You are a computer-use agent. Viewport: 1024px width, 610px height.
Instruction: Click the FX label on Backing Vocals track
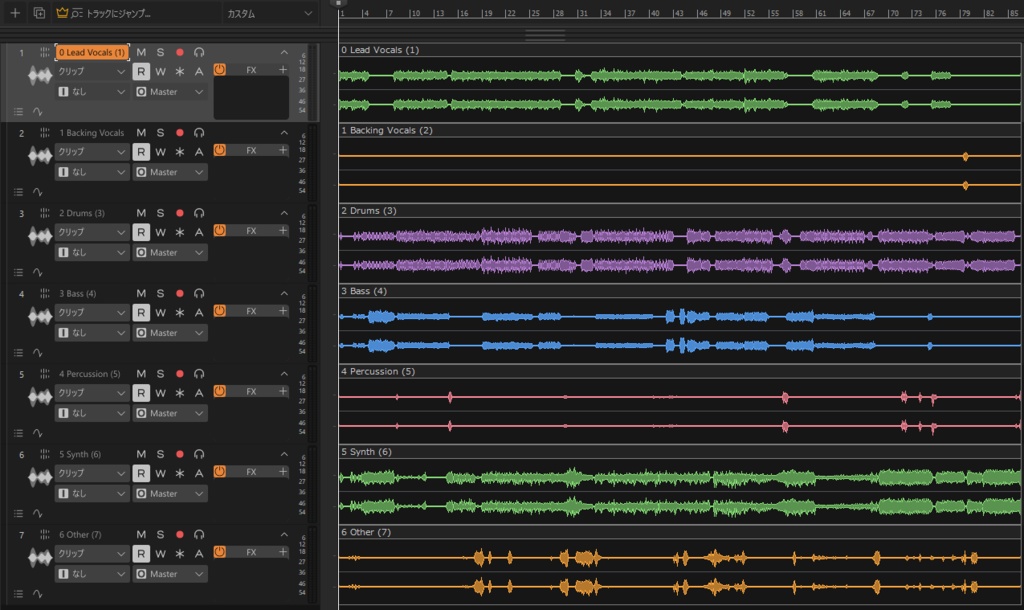click(x=251, y=150)
